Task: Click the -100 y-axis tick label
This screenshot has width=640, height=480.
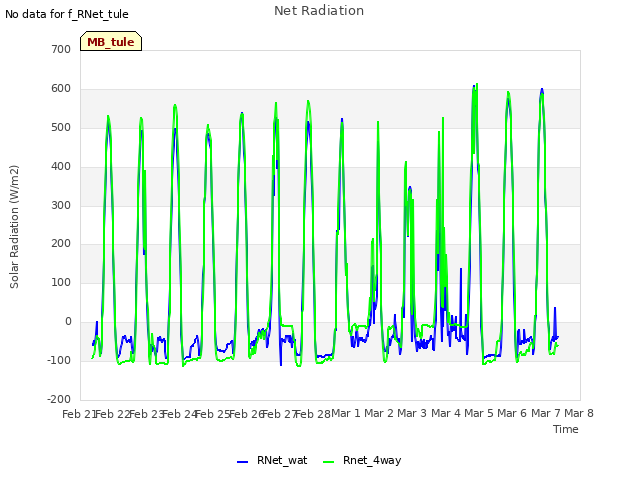Action: (59, 360)
